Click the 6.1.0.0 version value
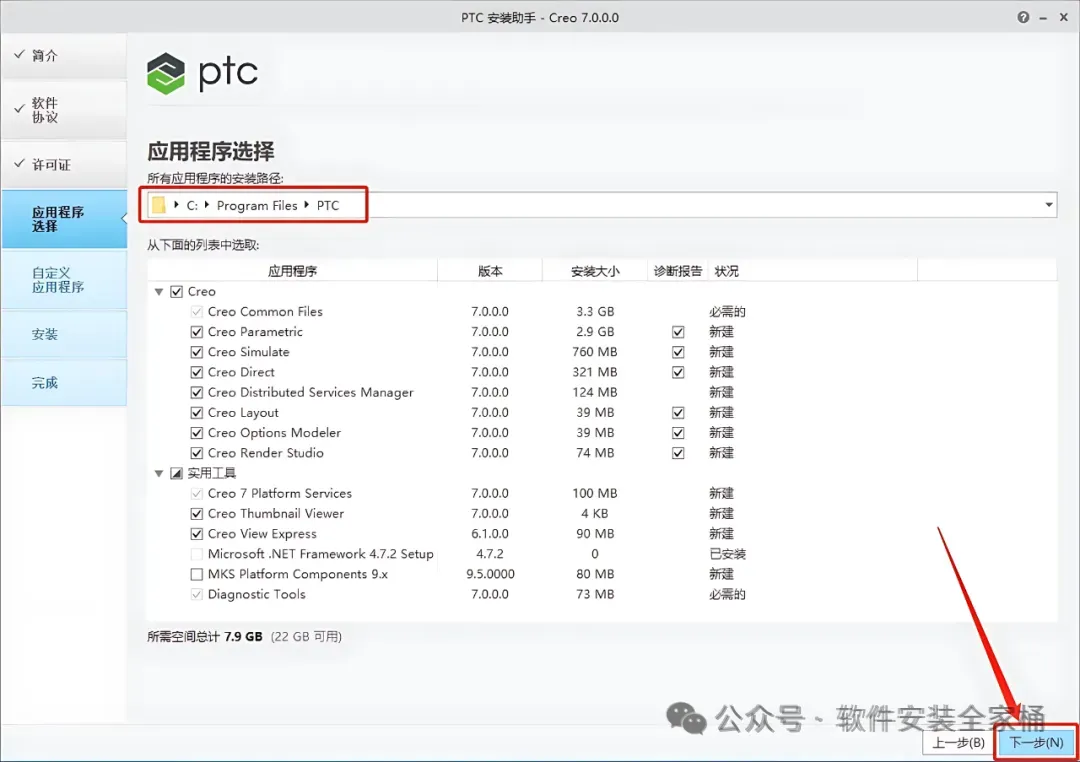This screenshot has height=762, width=1080. tap(490, 534)
